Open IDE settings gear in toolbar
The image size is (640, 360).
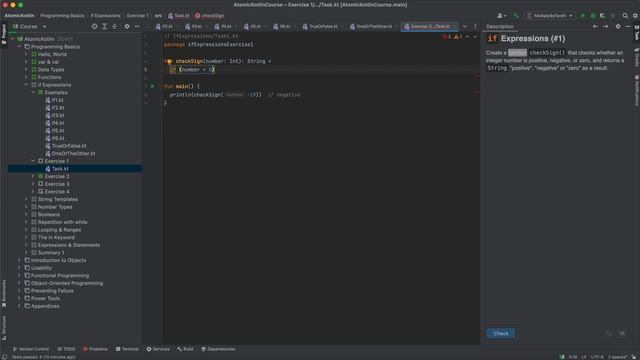click(635, 16)
